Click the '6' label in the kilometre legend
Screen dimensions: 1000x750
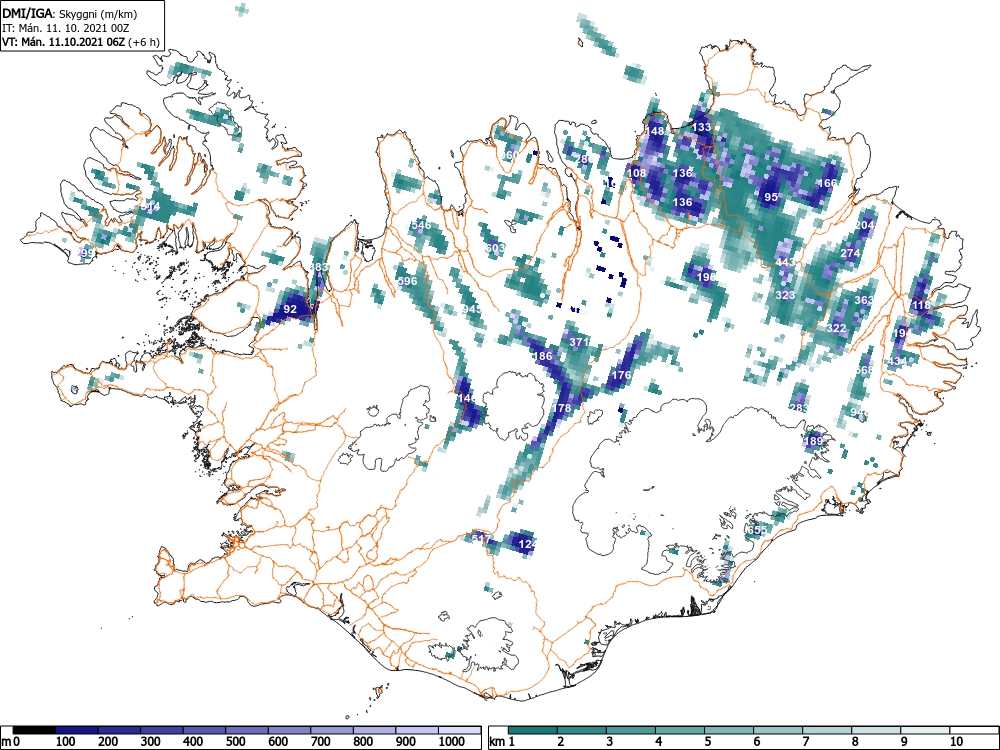coord(756,742)
